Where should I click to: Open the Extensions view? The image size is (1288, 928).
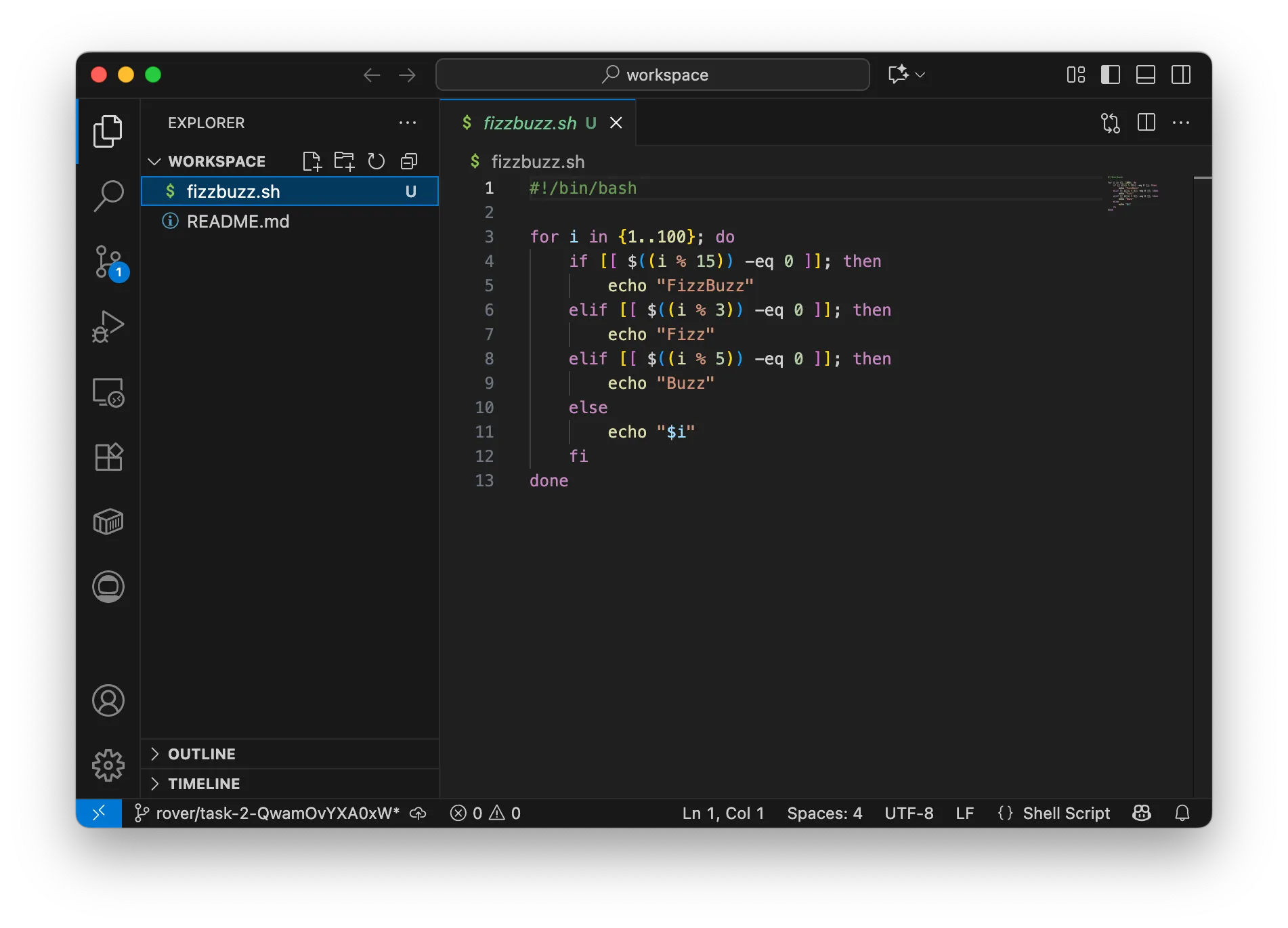click(108, 457)
